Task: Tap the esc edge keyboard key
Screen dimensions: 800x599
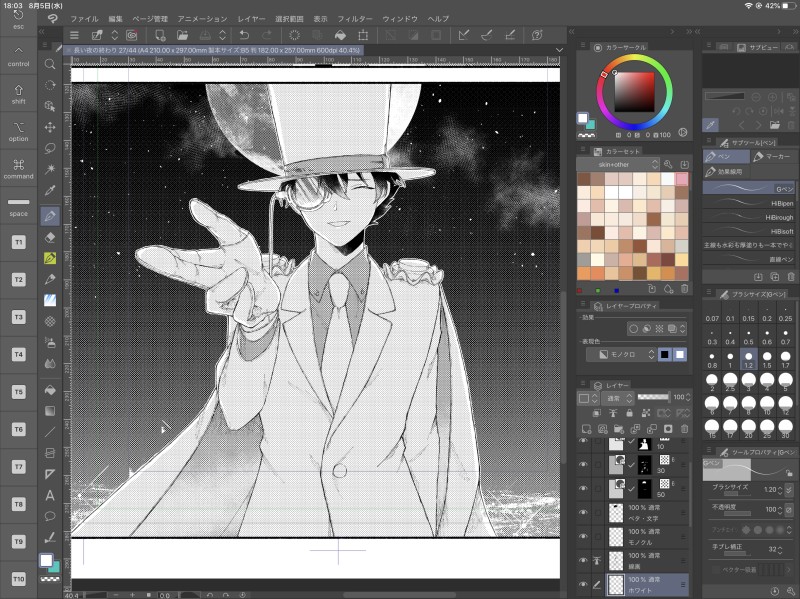Action: pyautogui.click(x=18, y=19)
